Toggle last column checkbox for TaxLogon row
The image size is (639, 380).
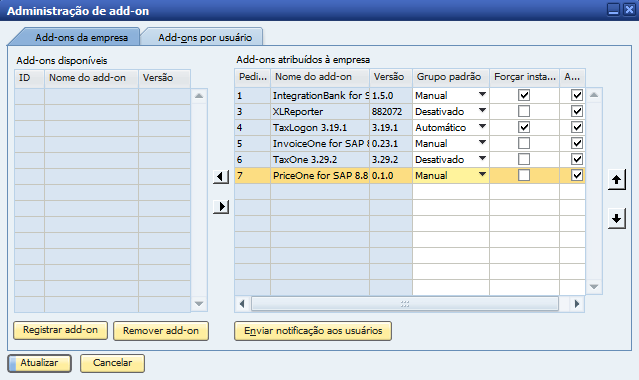pos(577,127)
